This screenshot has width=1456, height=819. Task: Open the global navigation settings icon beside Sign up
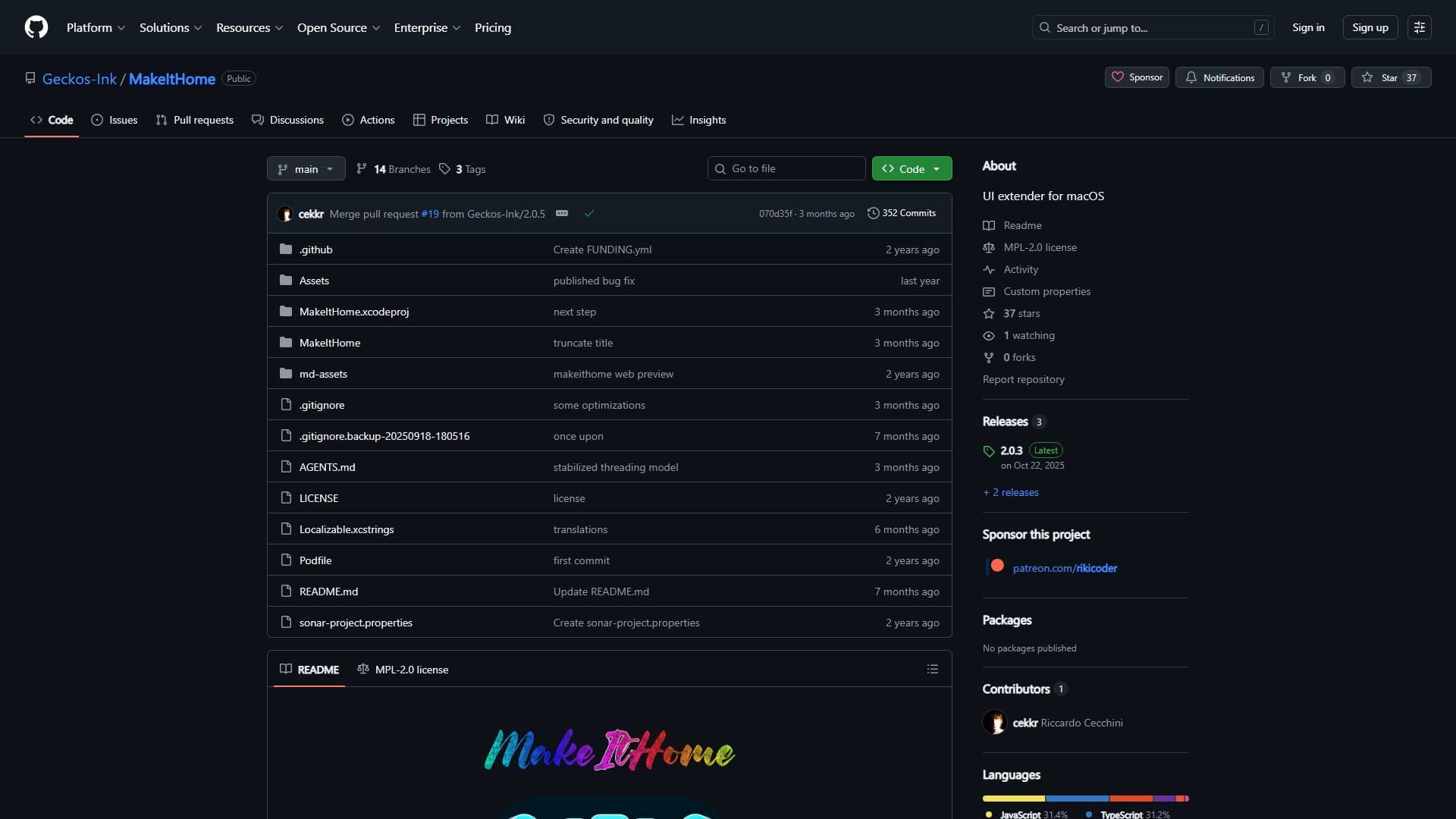[1420, 27]
